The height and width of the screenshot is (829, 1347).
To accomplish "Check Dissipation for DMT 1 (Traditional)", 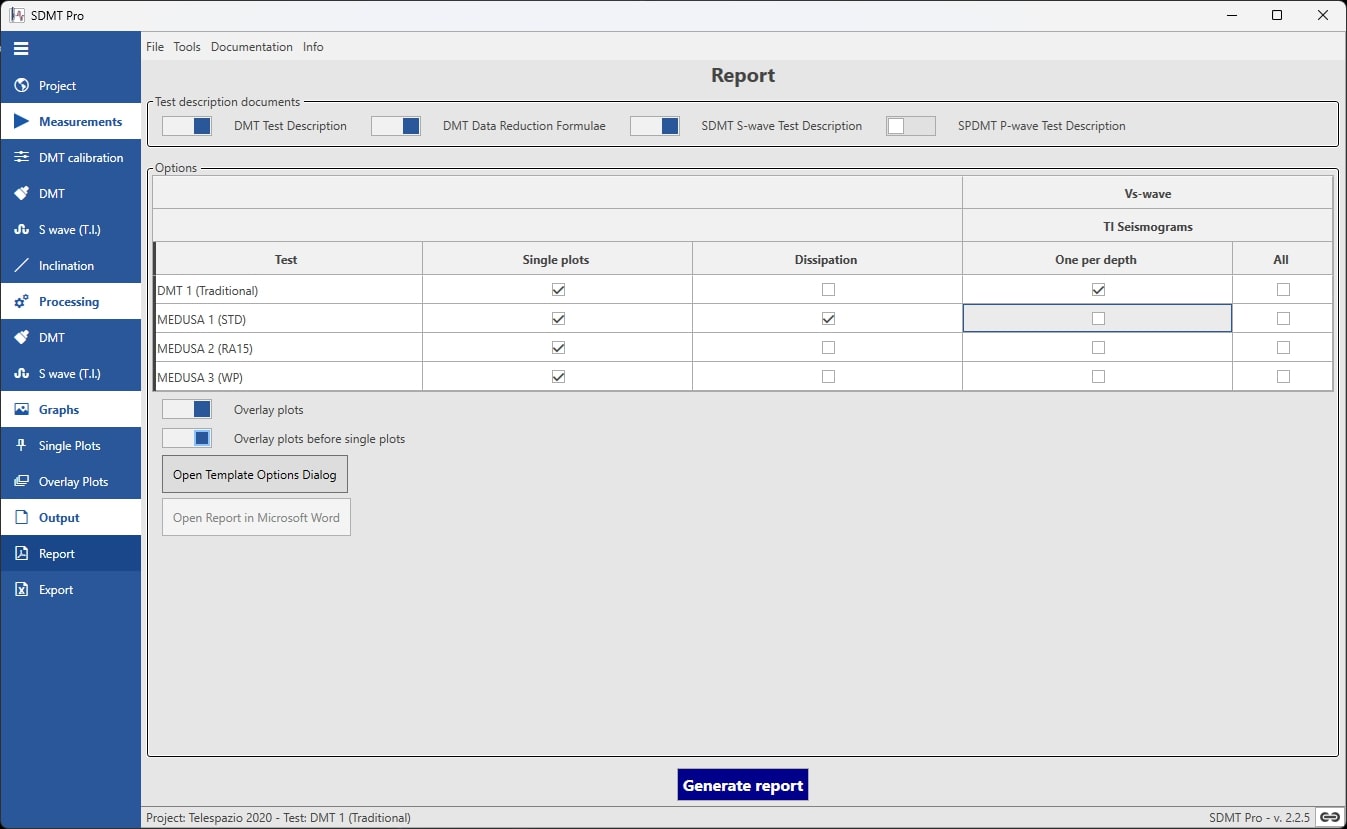I will (x=828, y=290).
